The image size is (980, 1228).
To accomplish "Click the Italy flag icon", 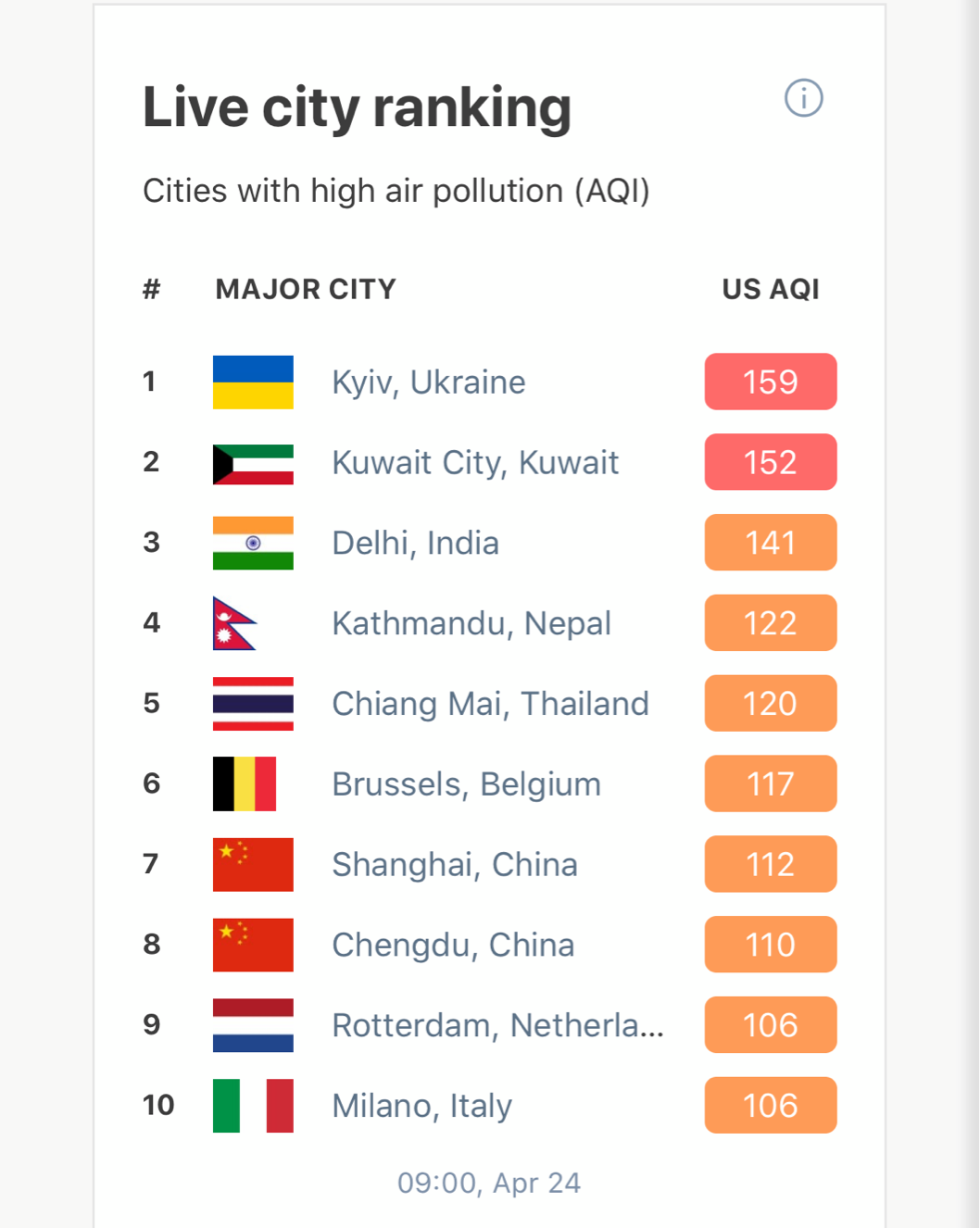I will tap(253, 1106).
